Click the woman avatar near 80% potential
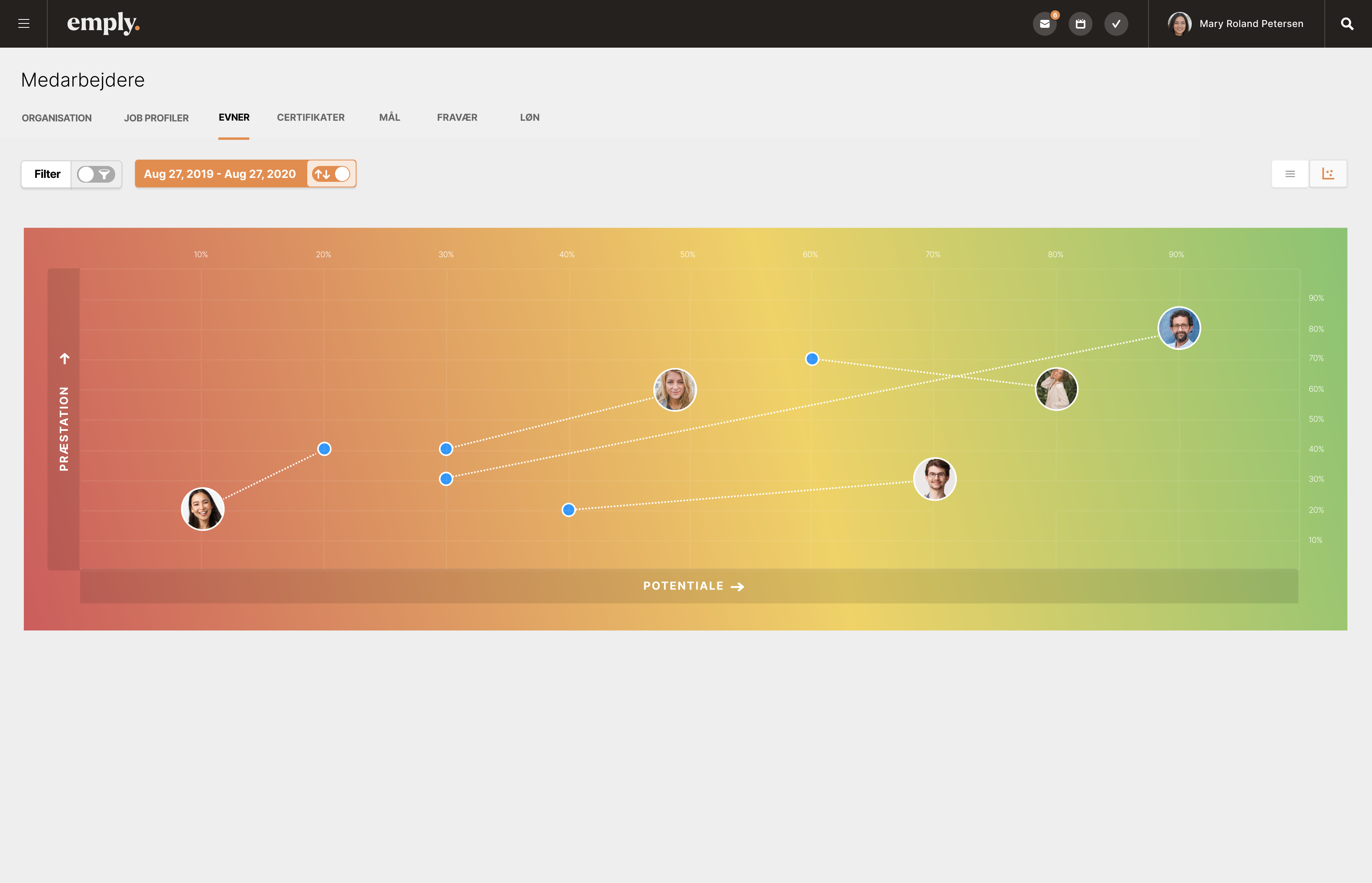Screen dimensions: 1372x883 click(x=1056, y=389)
